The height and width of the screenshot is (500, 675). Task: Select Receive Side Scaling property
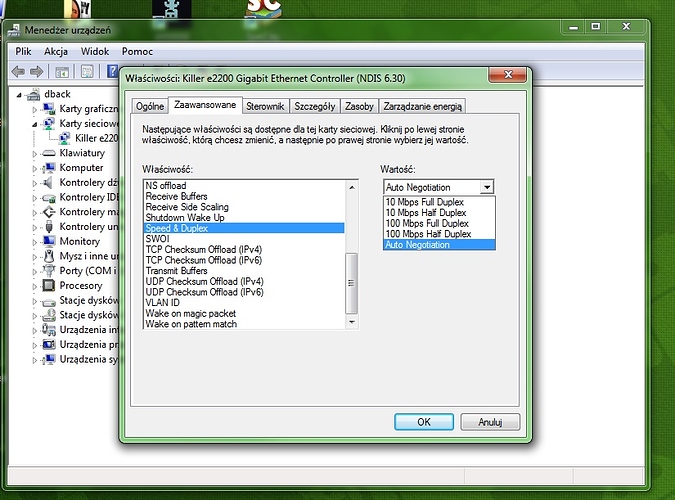(x=244, y=207)
